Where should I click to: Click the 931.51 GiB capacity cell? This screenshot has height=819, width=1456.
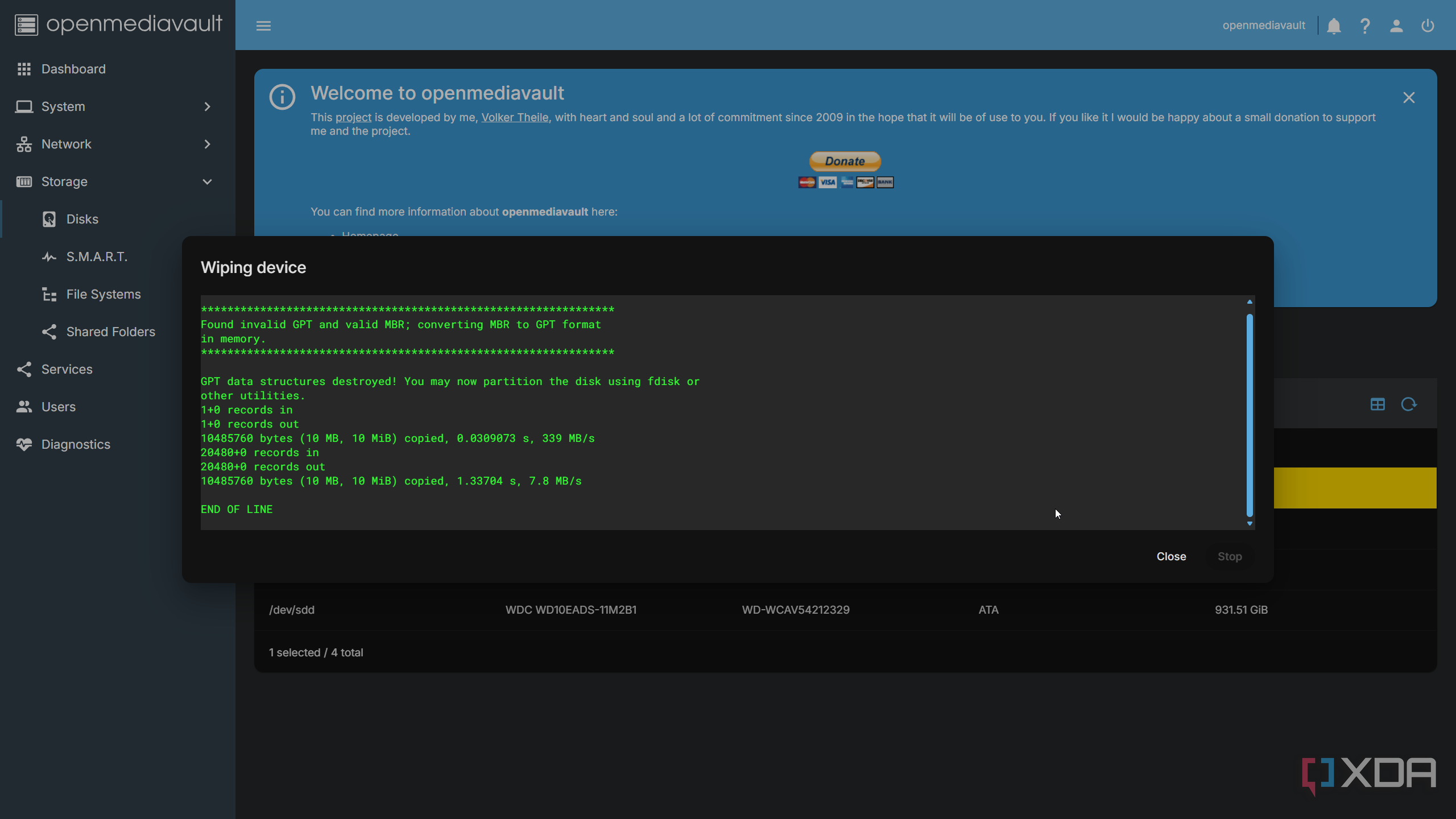1241,610
